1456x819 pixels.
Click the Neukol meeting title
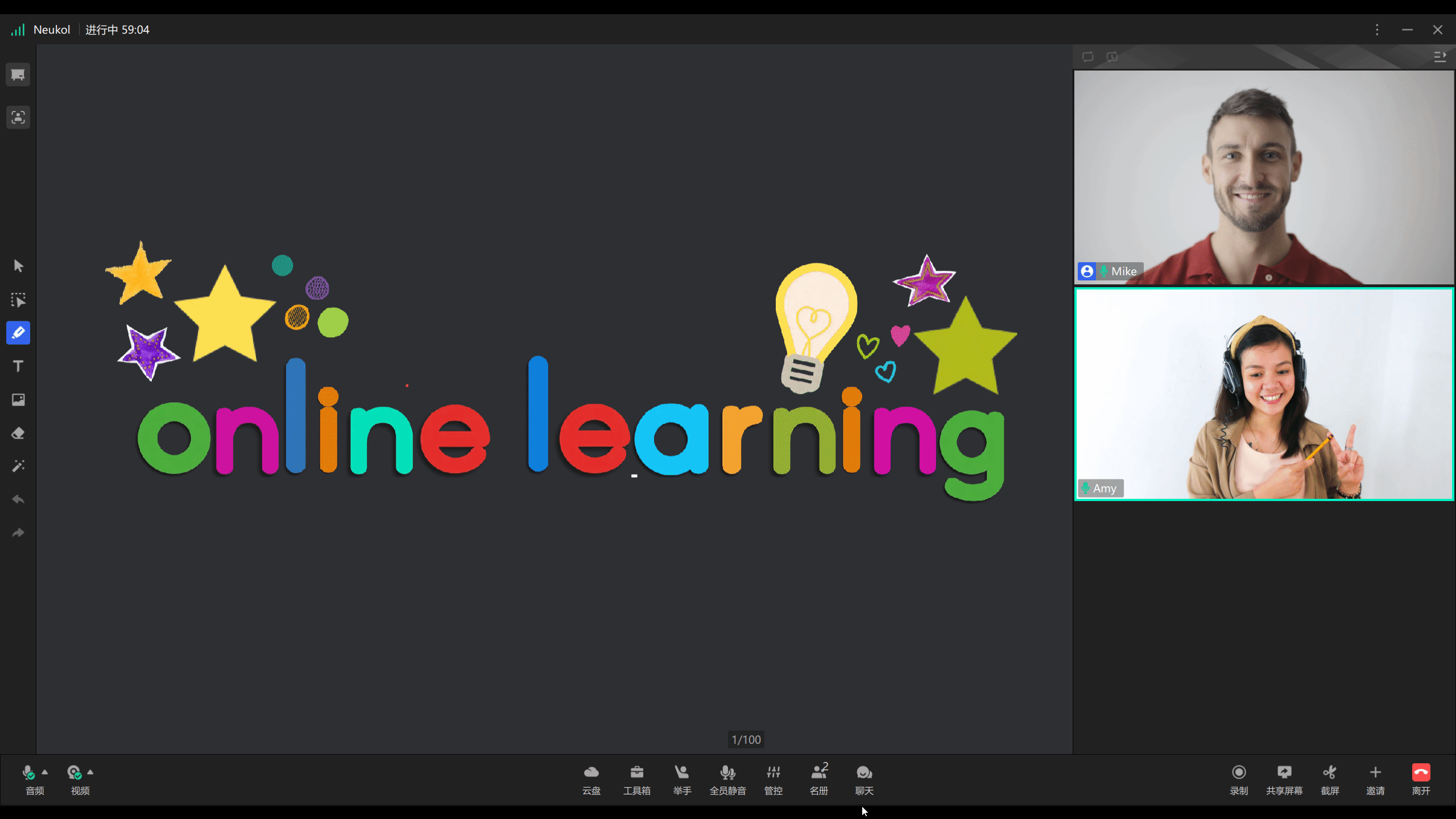click(52, 30)
